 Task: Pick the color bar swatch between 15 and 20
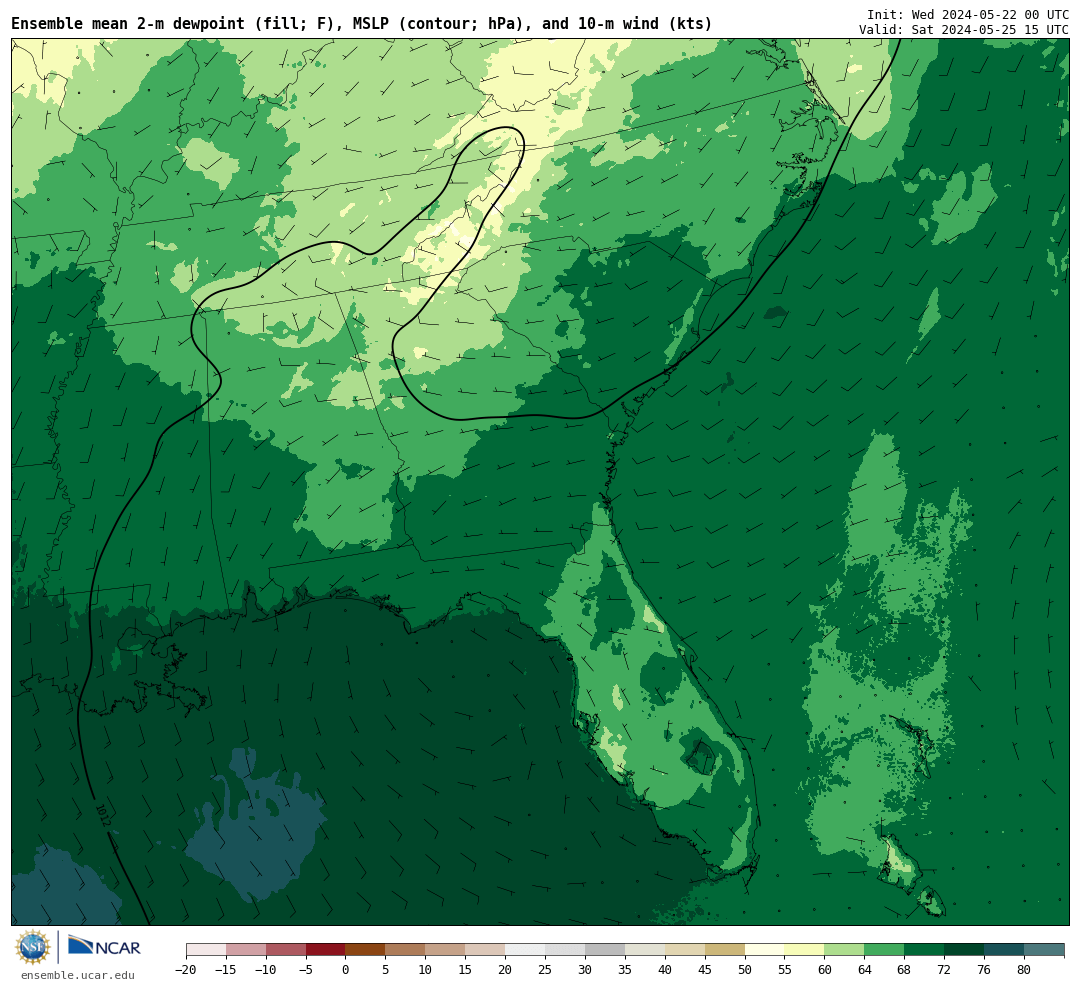(485, 950)
